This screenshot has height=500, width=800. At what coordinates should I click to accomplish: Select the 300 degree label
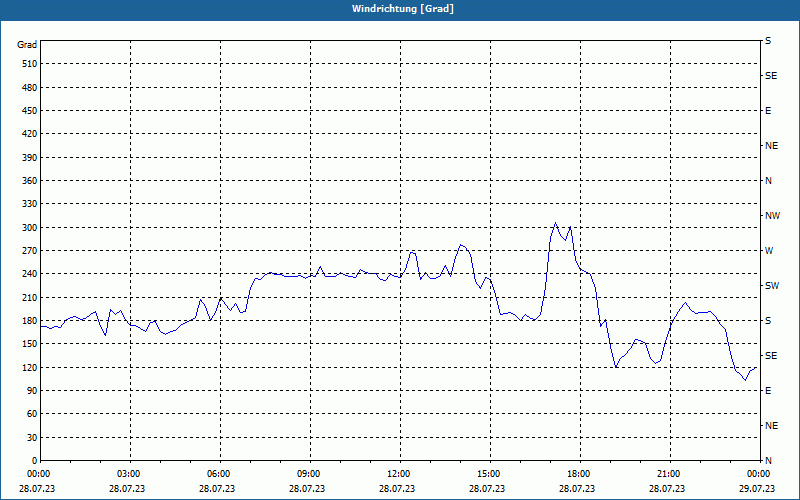[30, 228]
